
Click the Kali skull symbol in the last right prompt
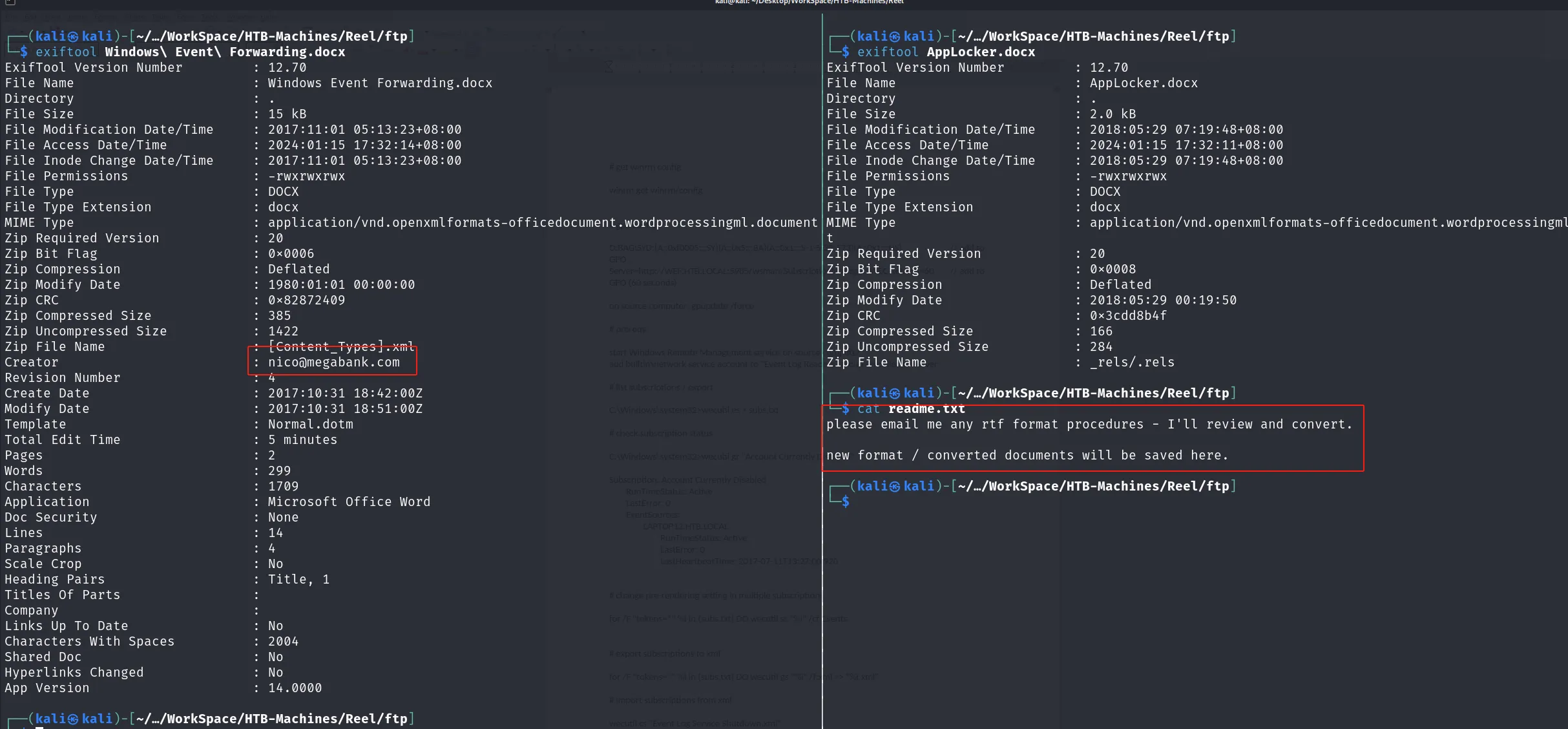click(x=895, y=487)
